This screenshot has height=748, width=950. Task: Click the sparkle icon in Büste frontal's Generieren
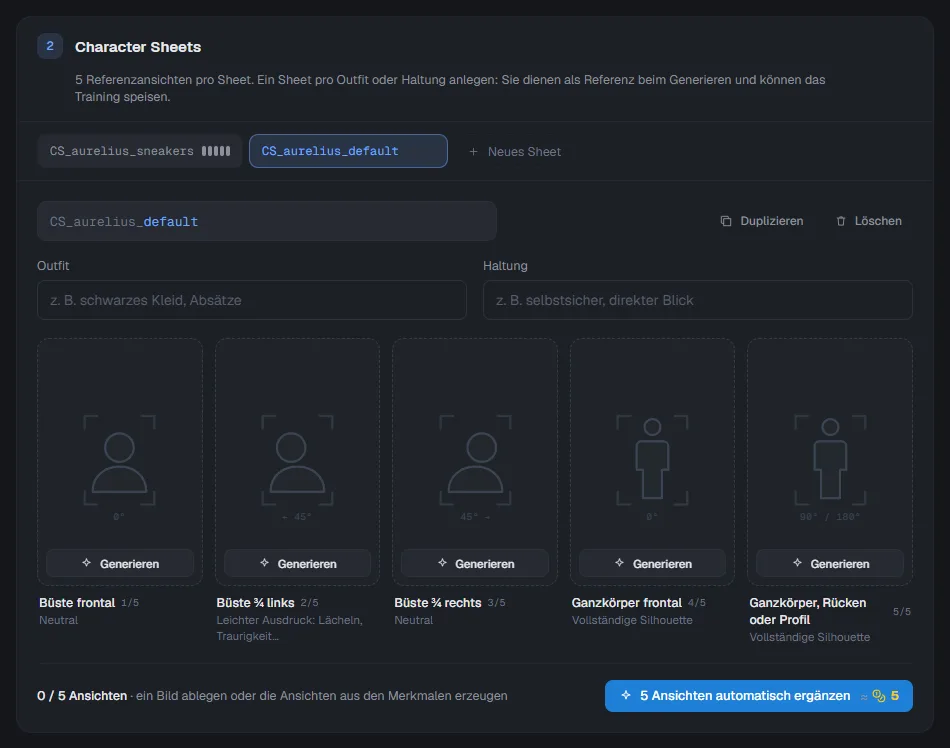tap(87, 563)
